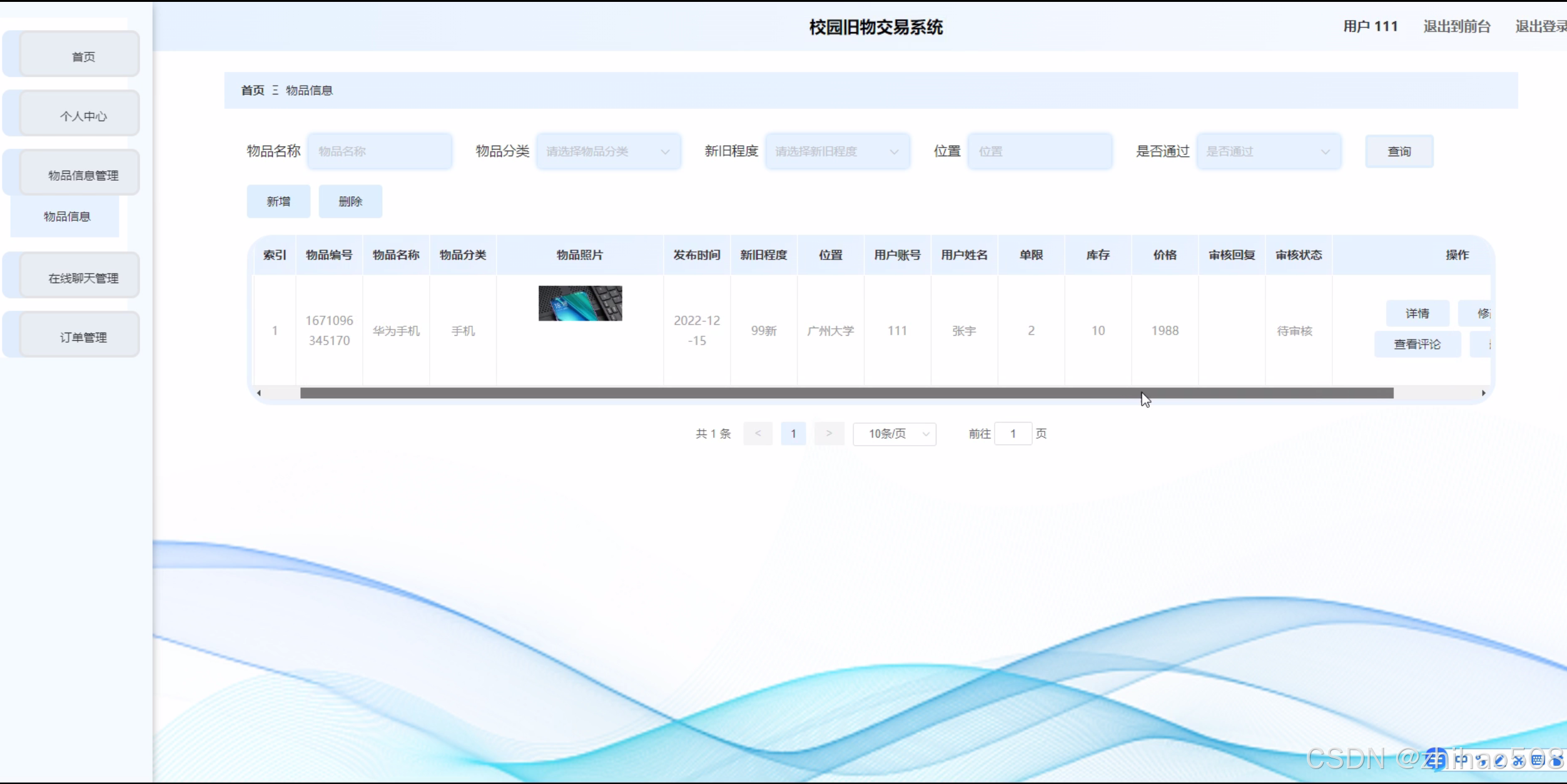The image size is (1567, 784).
Task: Click the 查询 search button
Action: tap(1399, 151)
